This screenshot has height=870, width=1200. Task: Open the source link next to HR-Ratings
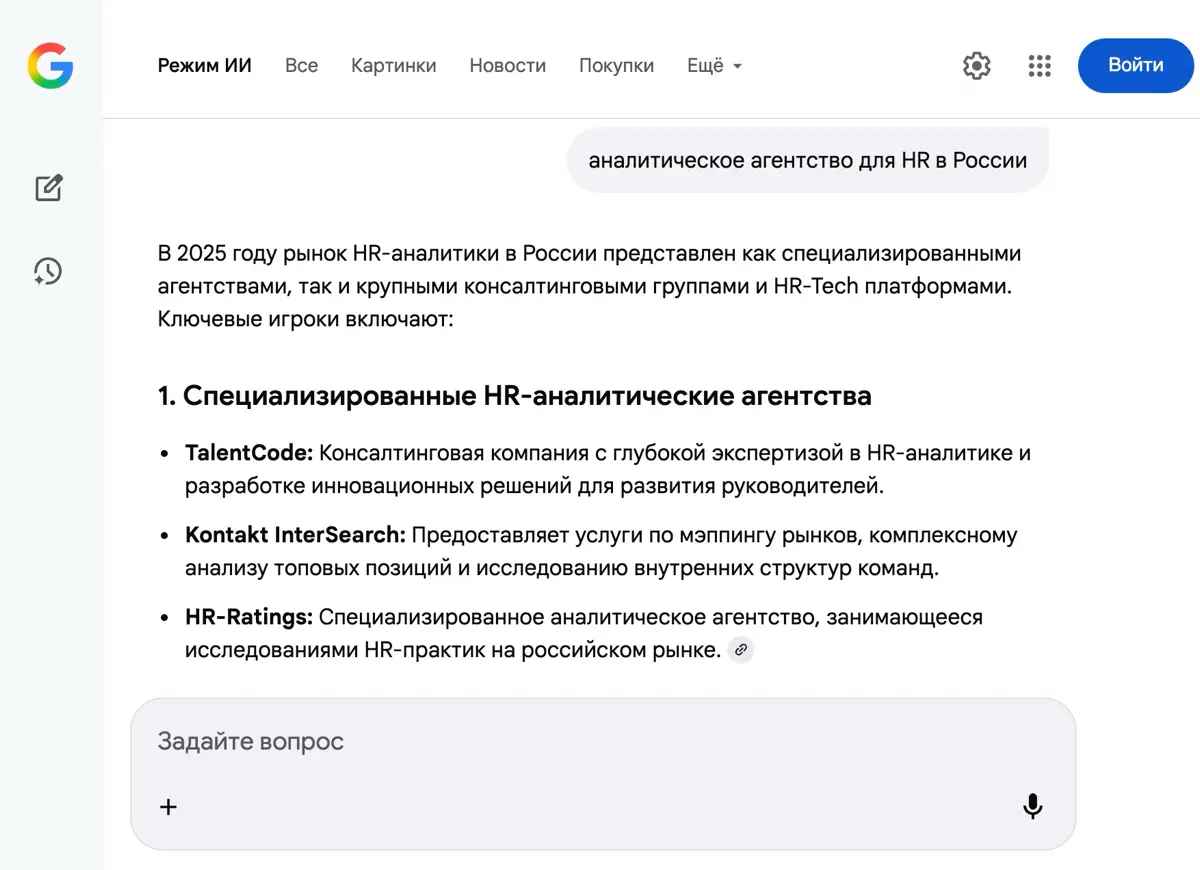pos(740,650)
